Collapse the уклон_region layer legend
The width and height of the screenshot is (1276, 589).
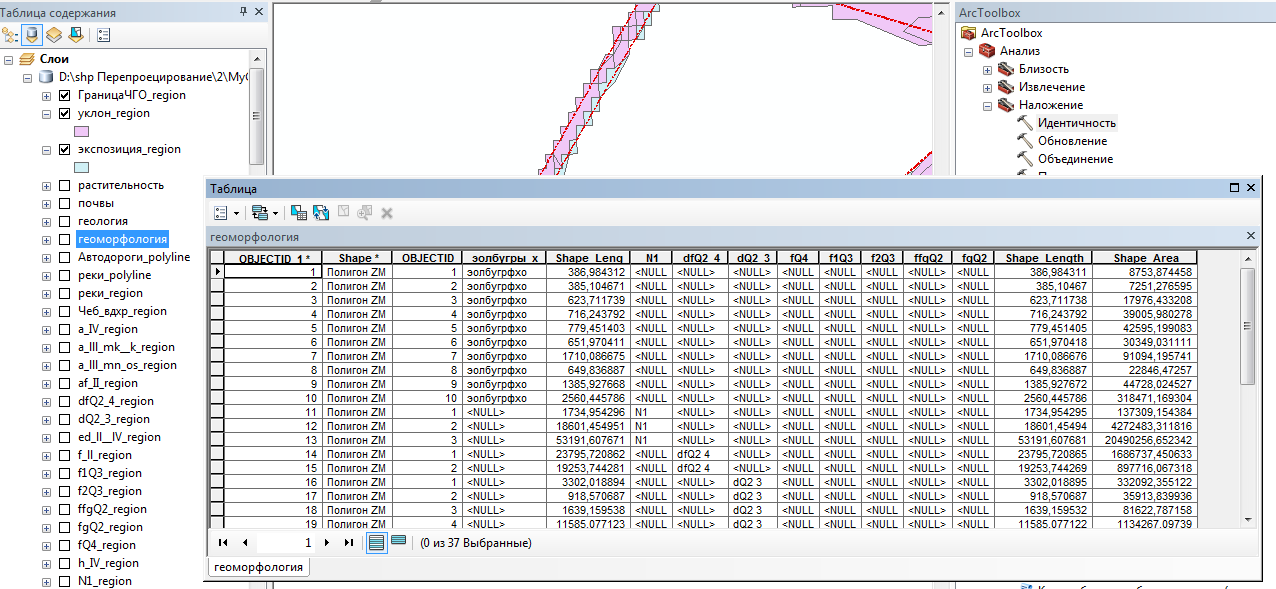coord(46,113)
